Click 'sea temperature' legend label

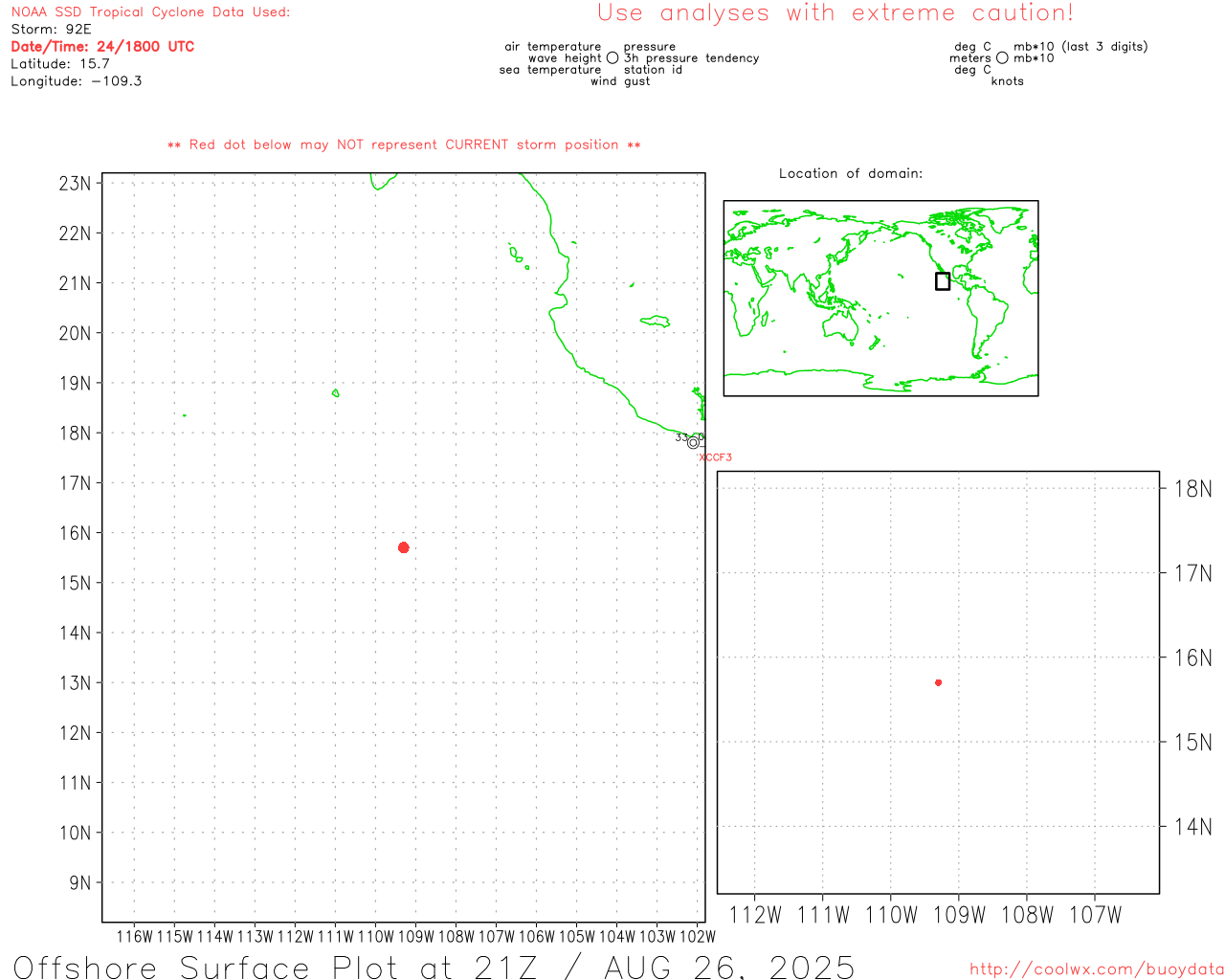[x=550, y=70]
